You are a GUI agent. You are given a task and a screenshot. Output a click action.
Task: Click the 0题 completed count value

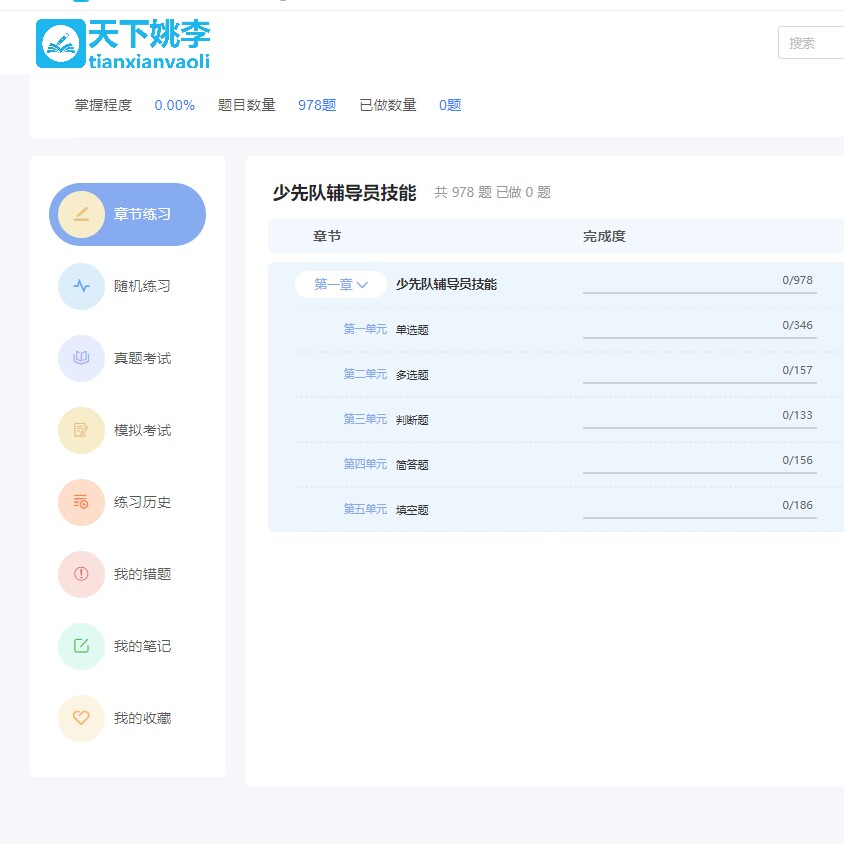[450, 105]
